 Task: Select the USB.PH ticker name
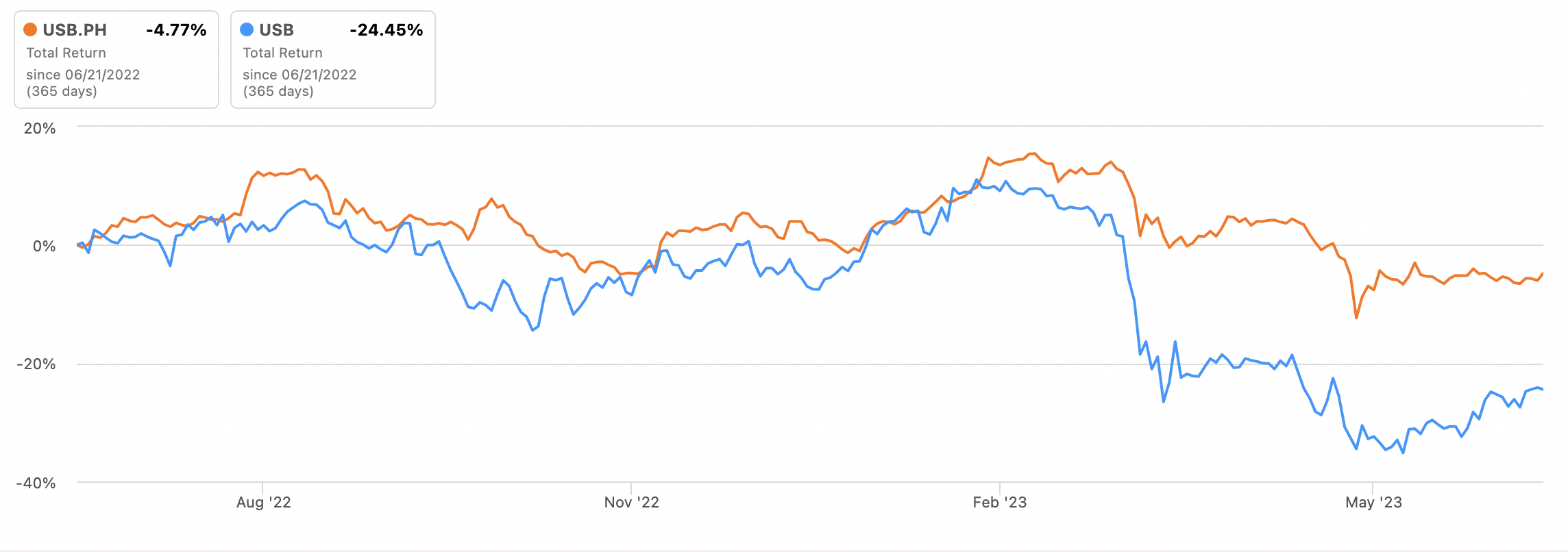(75, 30)
